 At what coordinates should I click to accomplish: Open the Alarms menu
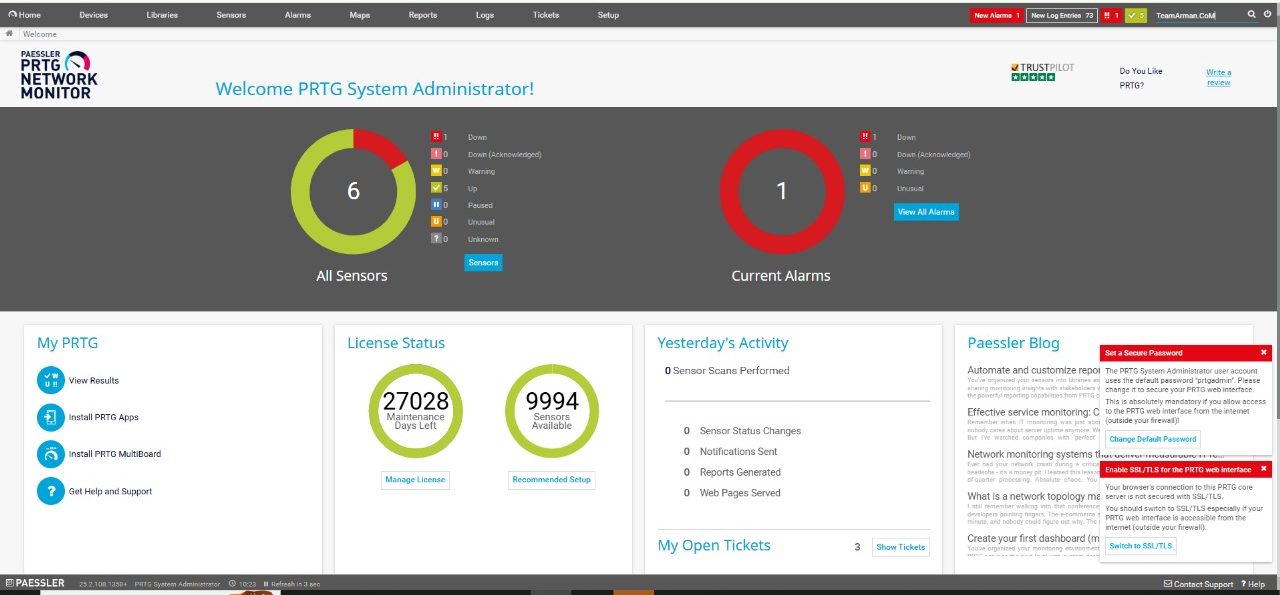(x=298, y=15)
